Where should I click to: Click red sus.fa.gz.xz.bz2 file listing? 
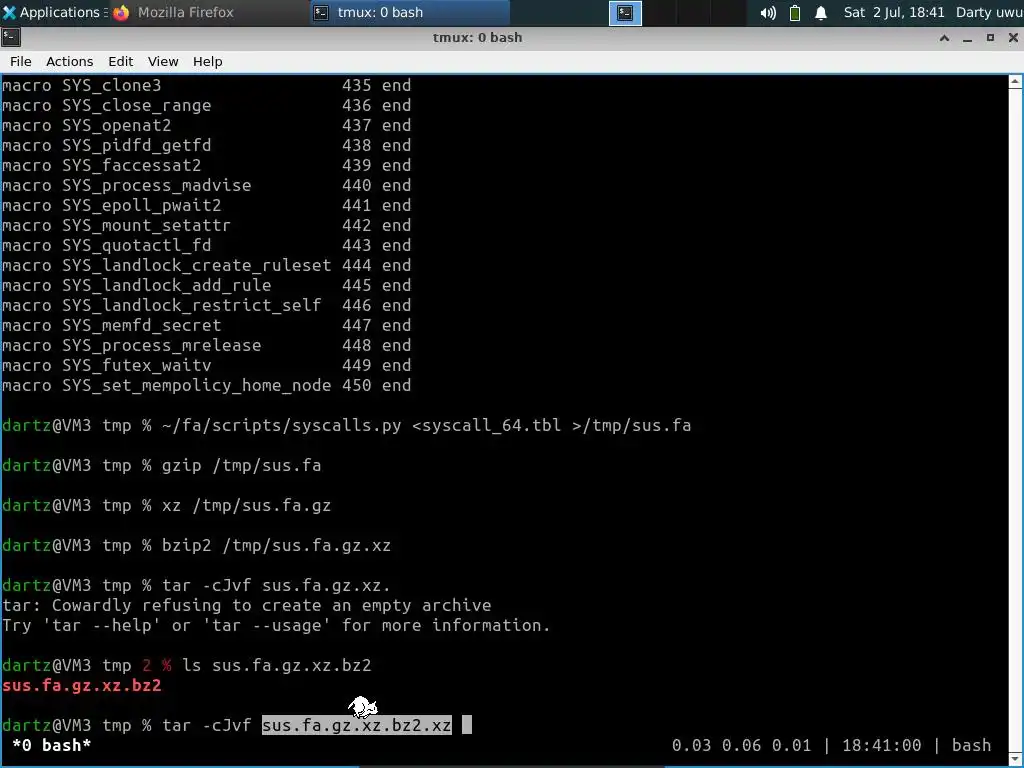click(x=82, y=686)
